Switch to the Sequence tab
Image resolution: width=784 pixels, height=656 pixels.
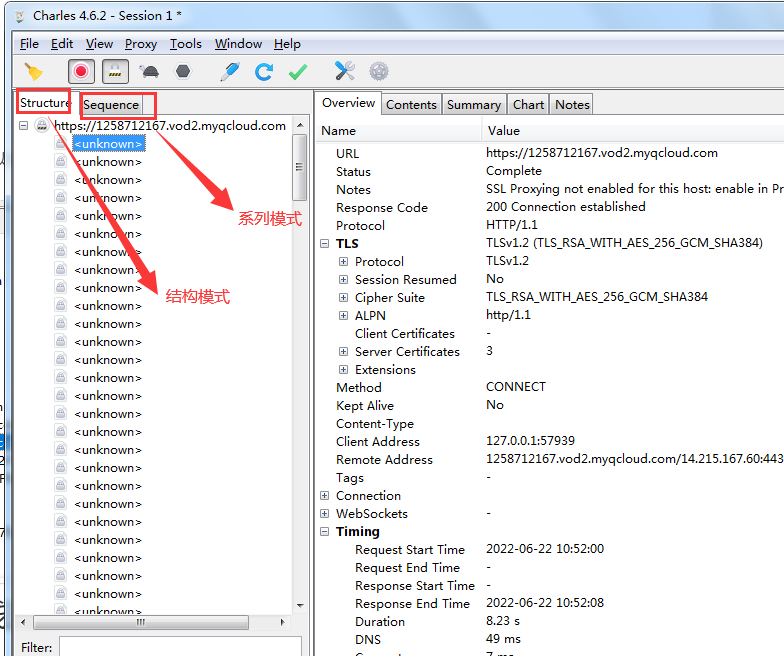[x=111, y=105]
